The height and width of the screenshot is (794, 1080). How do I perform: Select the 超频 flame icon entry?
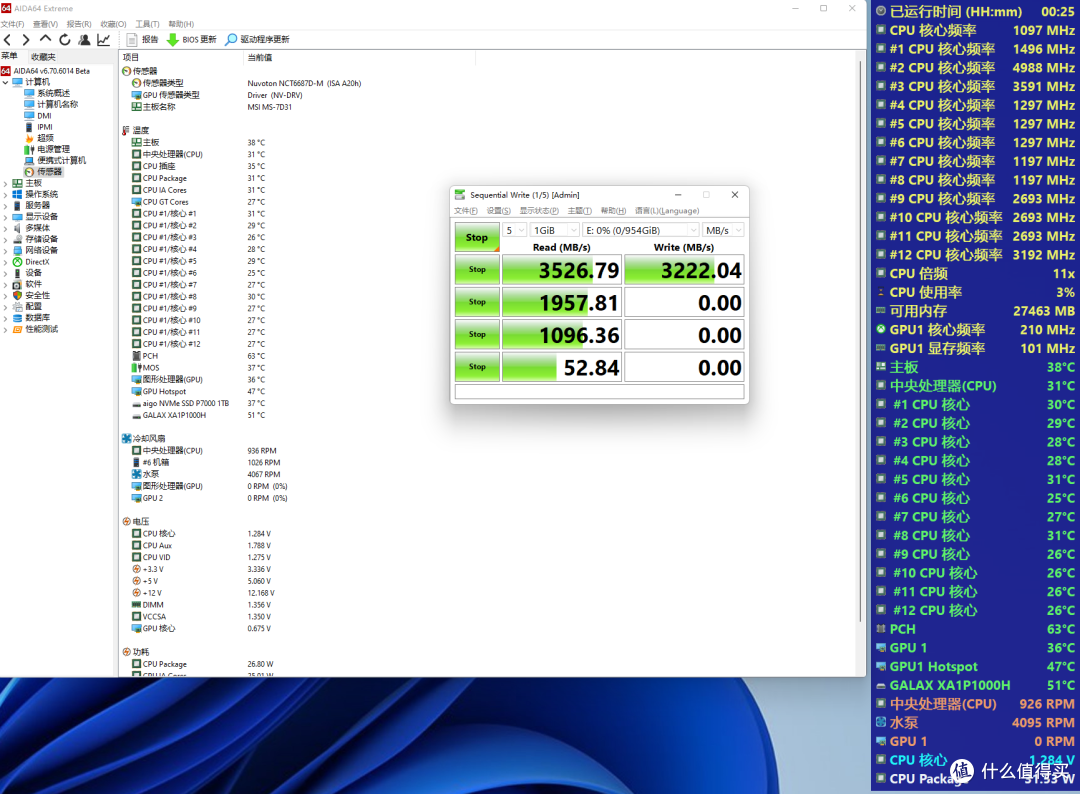[x=39, y=138]
